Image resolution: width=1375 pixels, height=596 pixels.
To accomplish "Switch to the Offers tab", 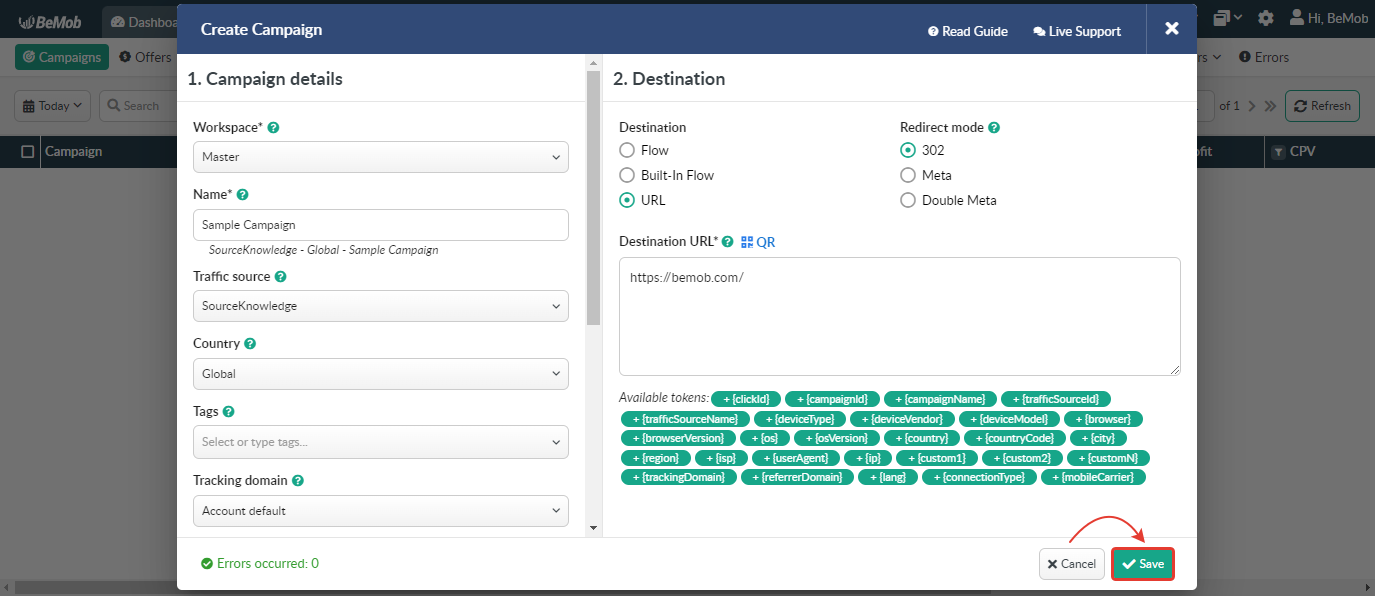I will click(146, 57).
